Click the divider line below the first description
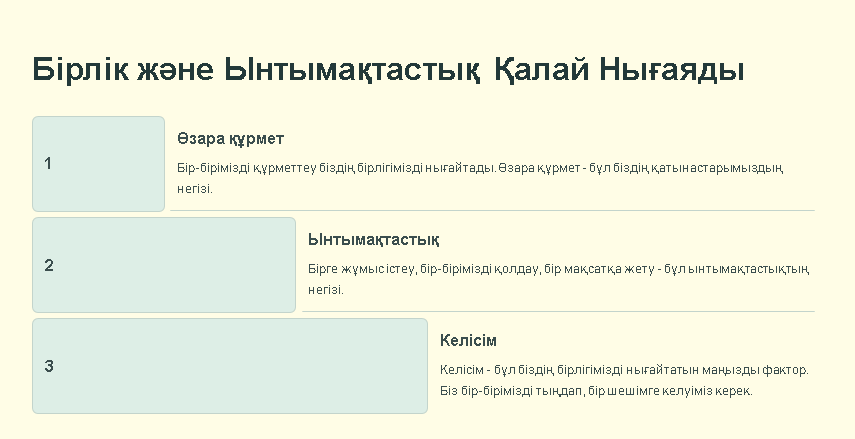855x439 pixels. click(492, 211)
